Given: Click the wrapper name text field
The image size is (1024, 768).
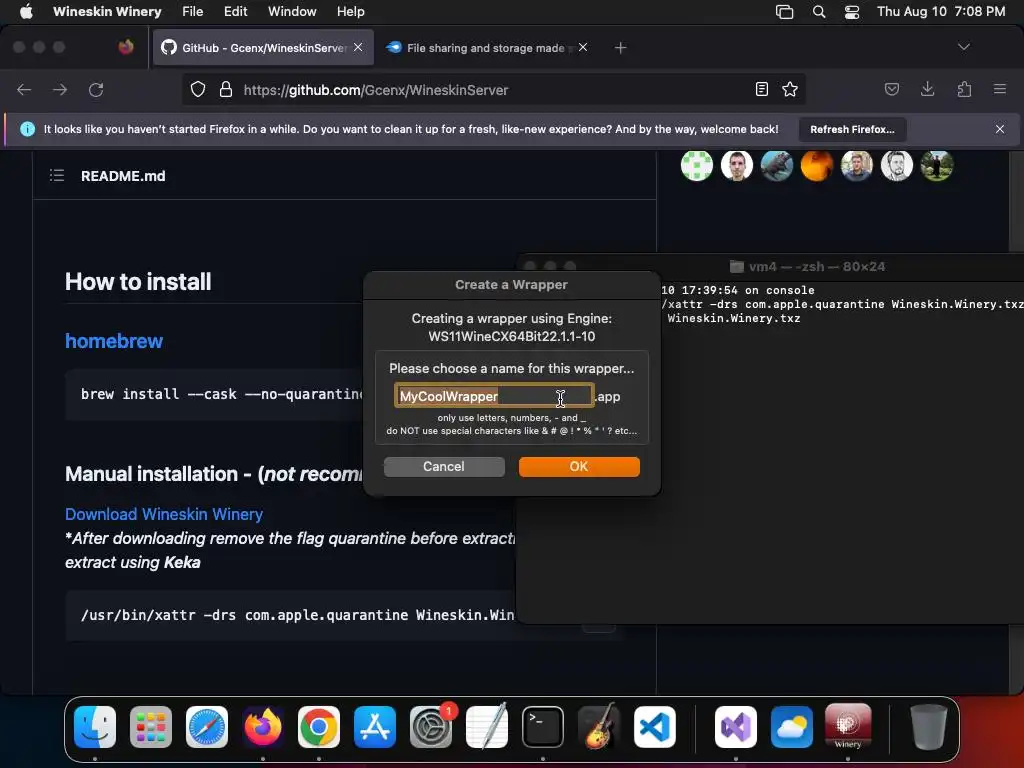Looking at the screenshot, I should [494, 396].
